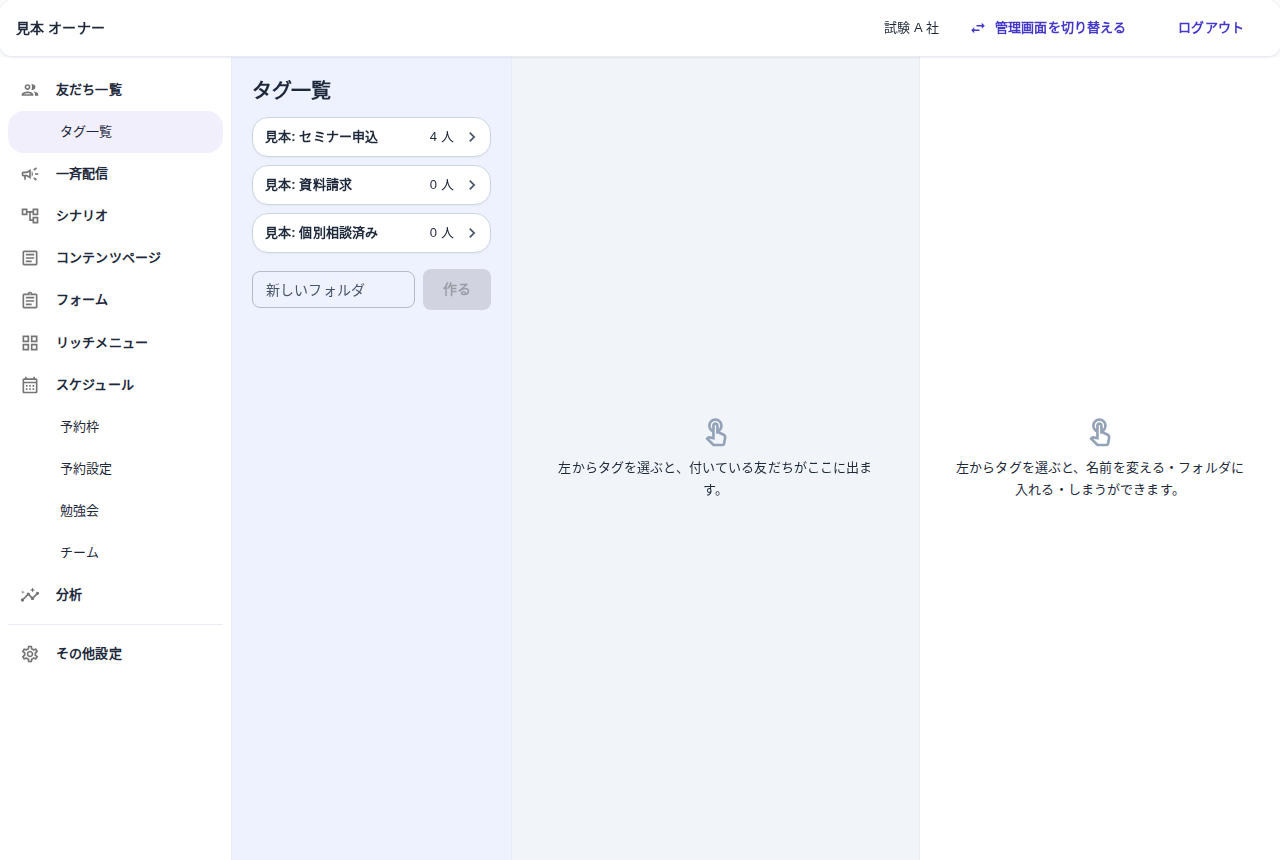Open スケジュール menu label
1280x860 pixels.
point(95,385)
